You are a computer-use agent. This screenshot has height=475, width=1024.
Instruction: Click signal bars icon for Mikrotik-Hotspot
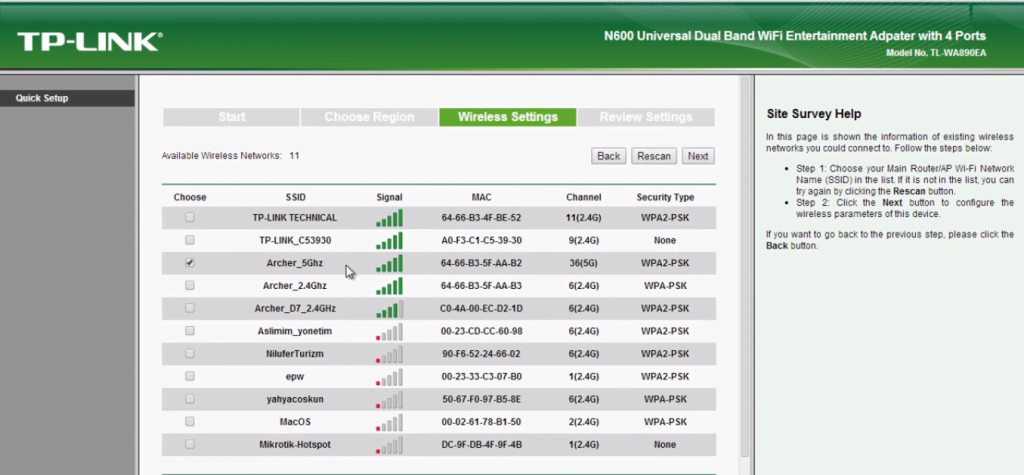click(389, 444)
